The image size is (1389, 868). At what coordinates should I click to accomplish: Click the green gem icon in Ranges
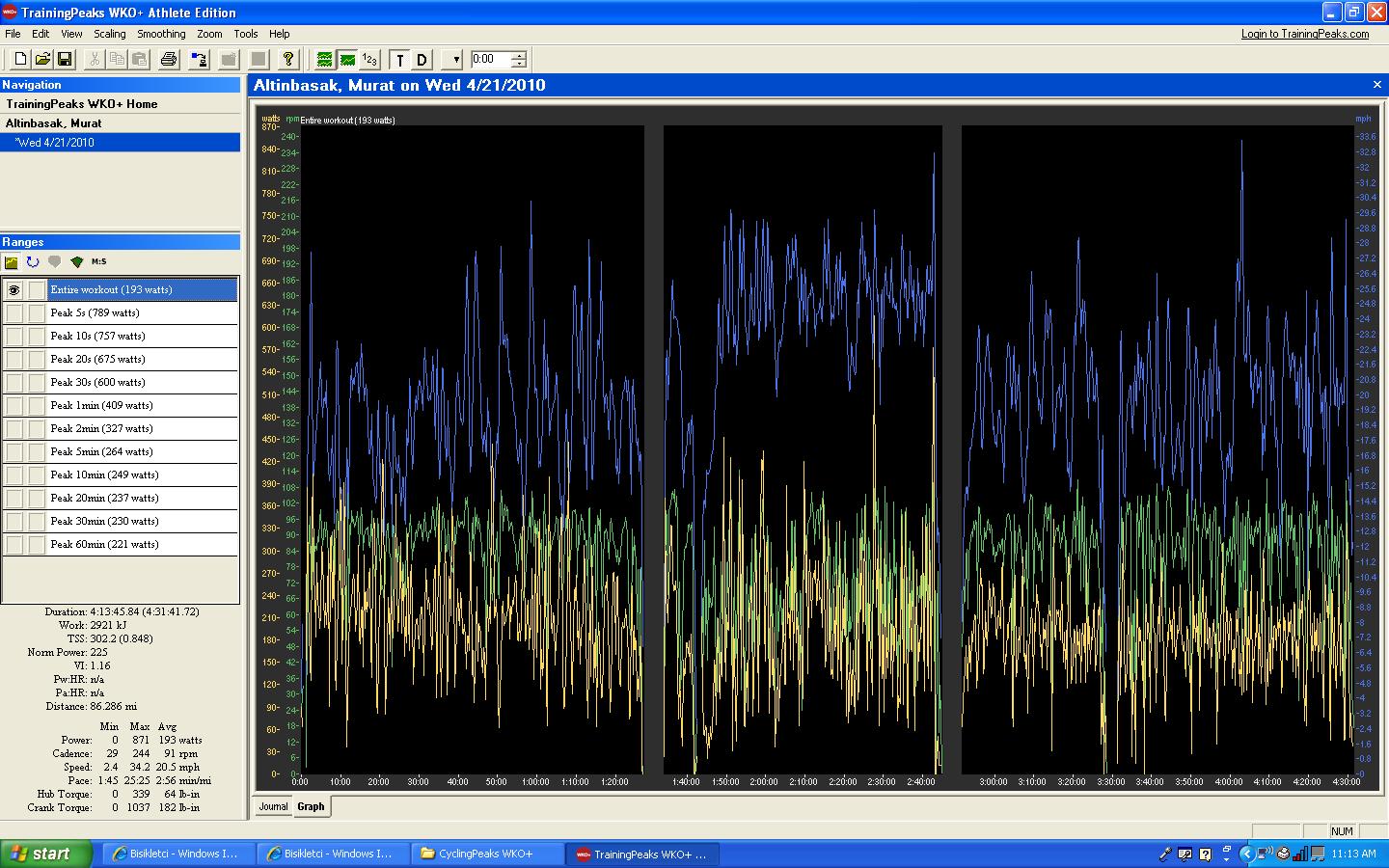tap(77, 262)
